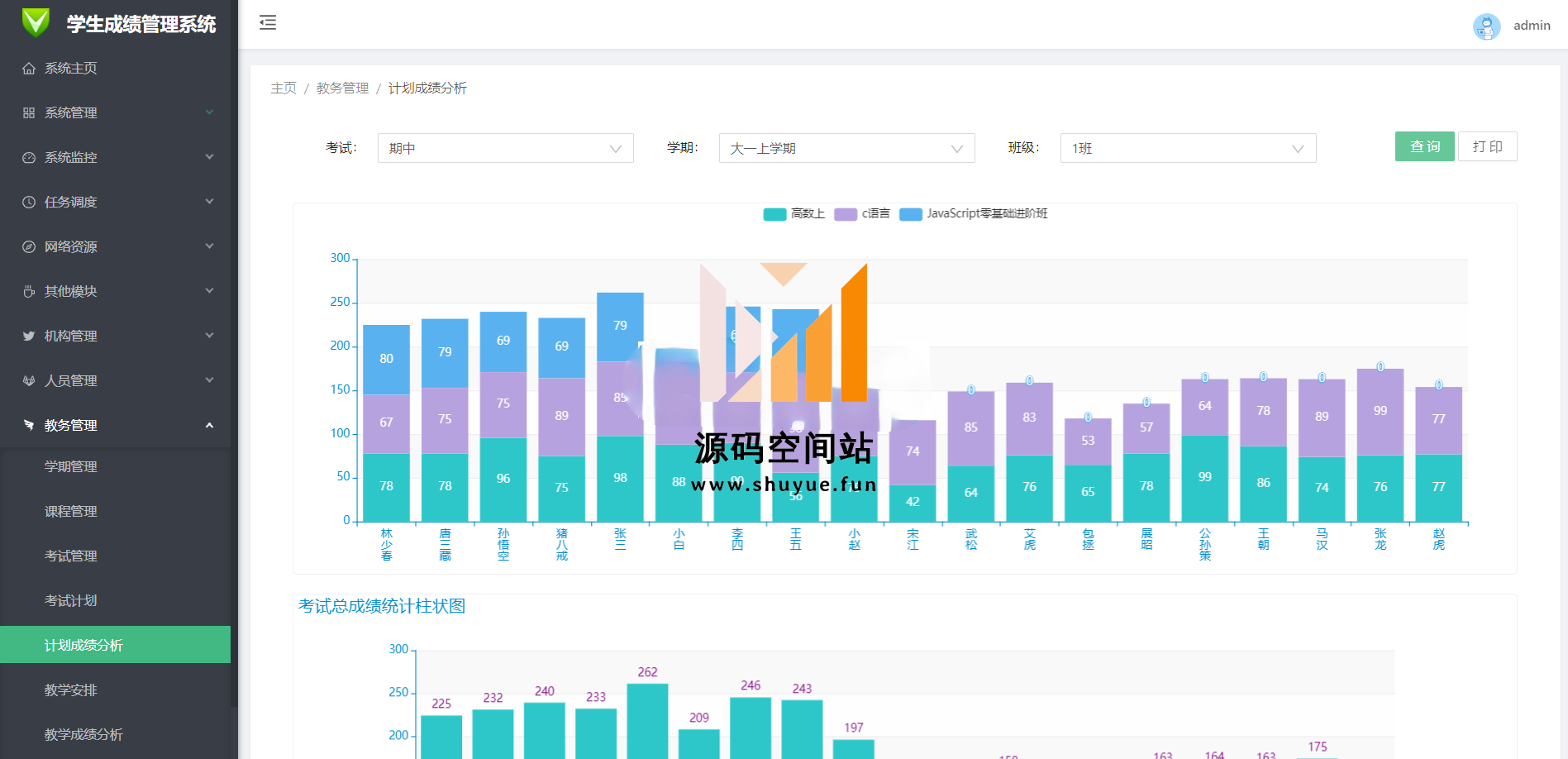Click the 主页 breadcrumb link

(x=284, y=88)
